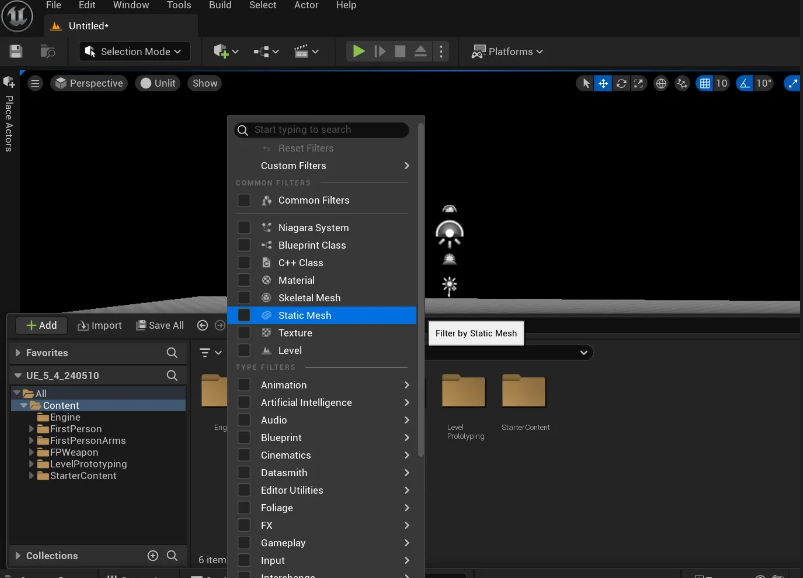Toggle rotation snapping angle icon
Viewport: 803px width, 578px height.
click(744, 83)
